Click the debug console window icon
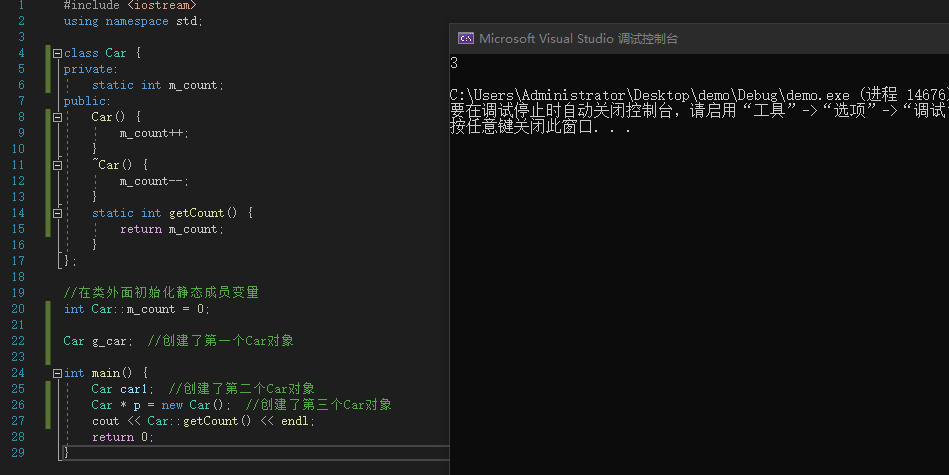 [465, 39]
